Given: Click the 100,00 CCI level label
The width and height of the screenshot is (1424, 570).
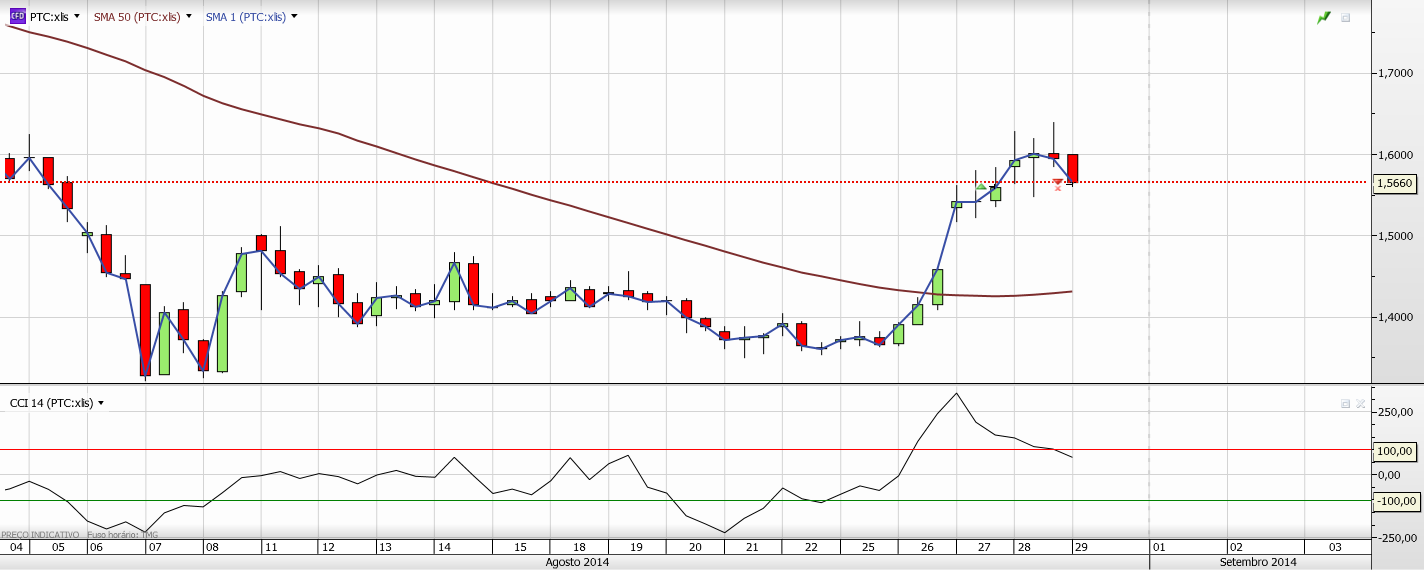Looking at the screenshot, I should point(1396,451).
